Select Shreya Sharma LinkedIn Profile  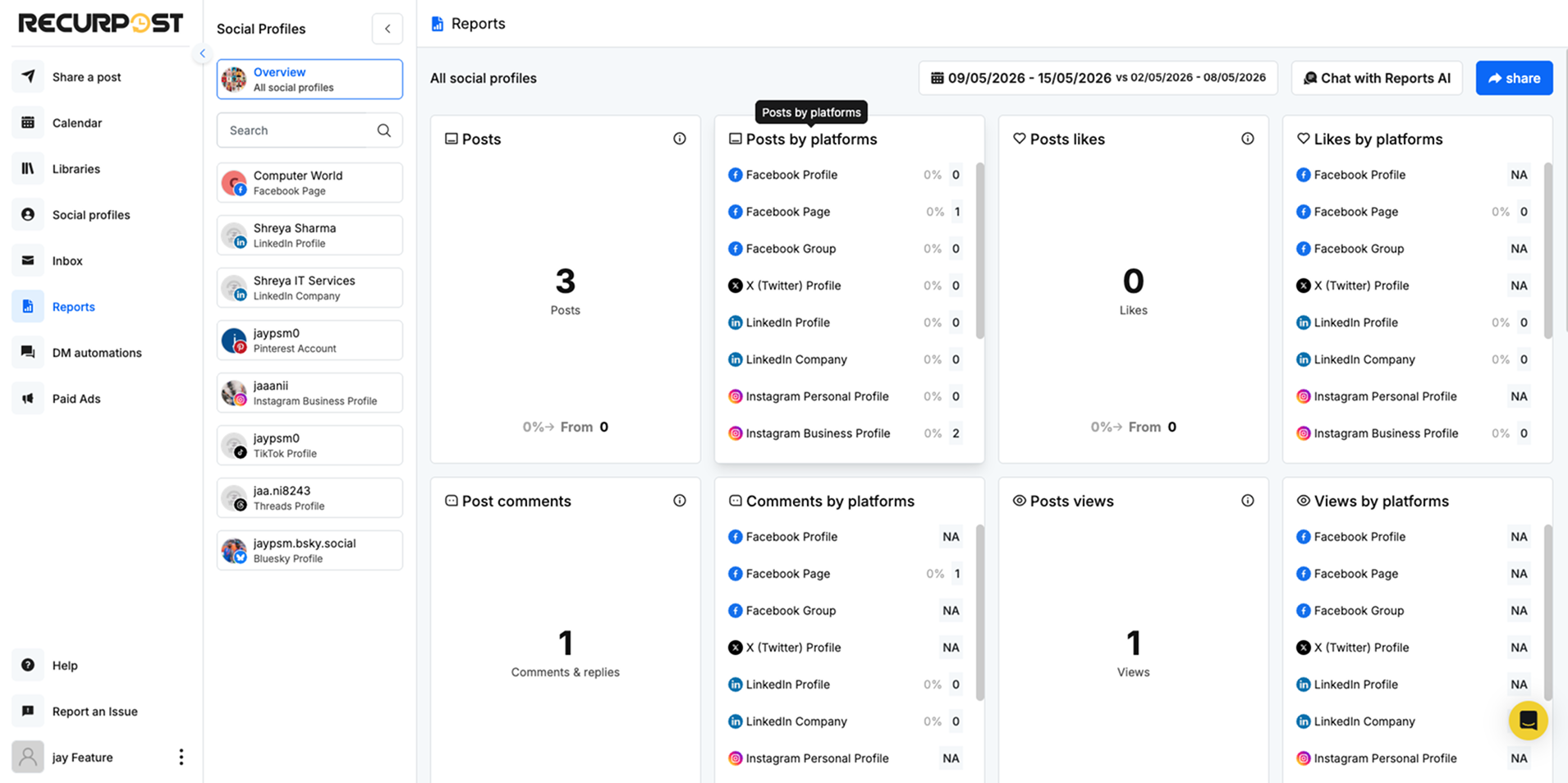point(309,236)
